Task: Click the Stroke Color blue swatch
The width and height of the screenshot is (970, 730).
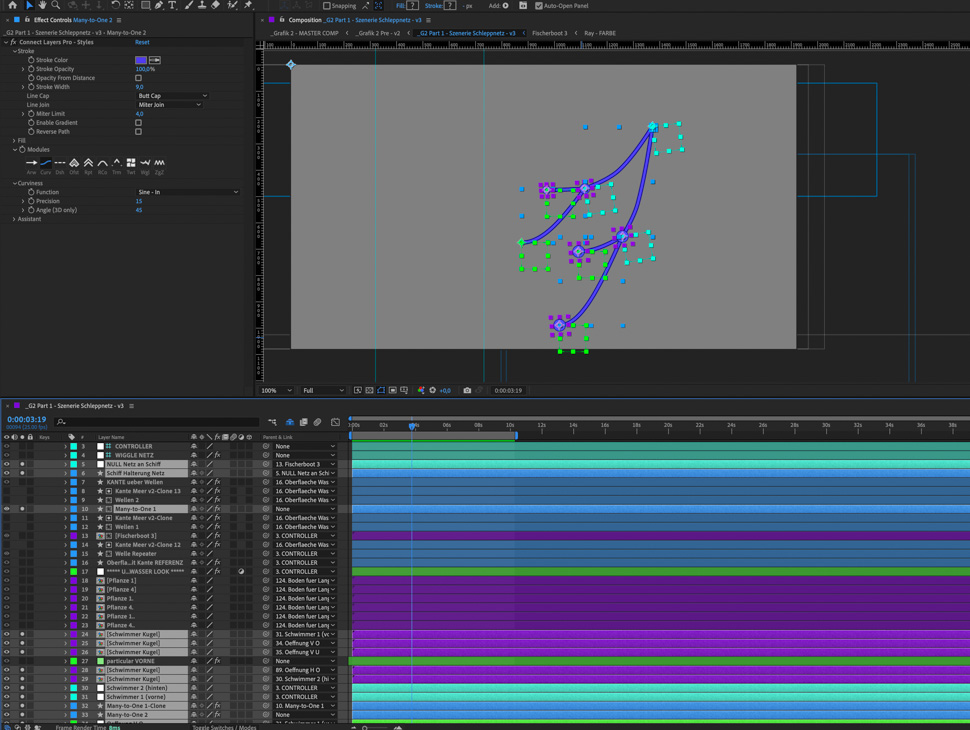Action: pyautogui.click(x=141, y=60)
